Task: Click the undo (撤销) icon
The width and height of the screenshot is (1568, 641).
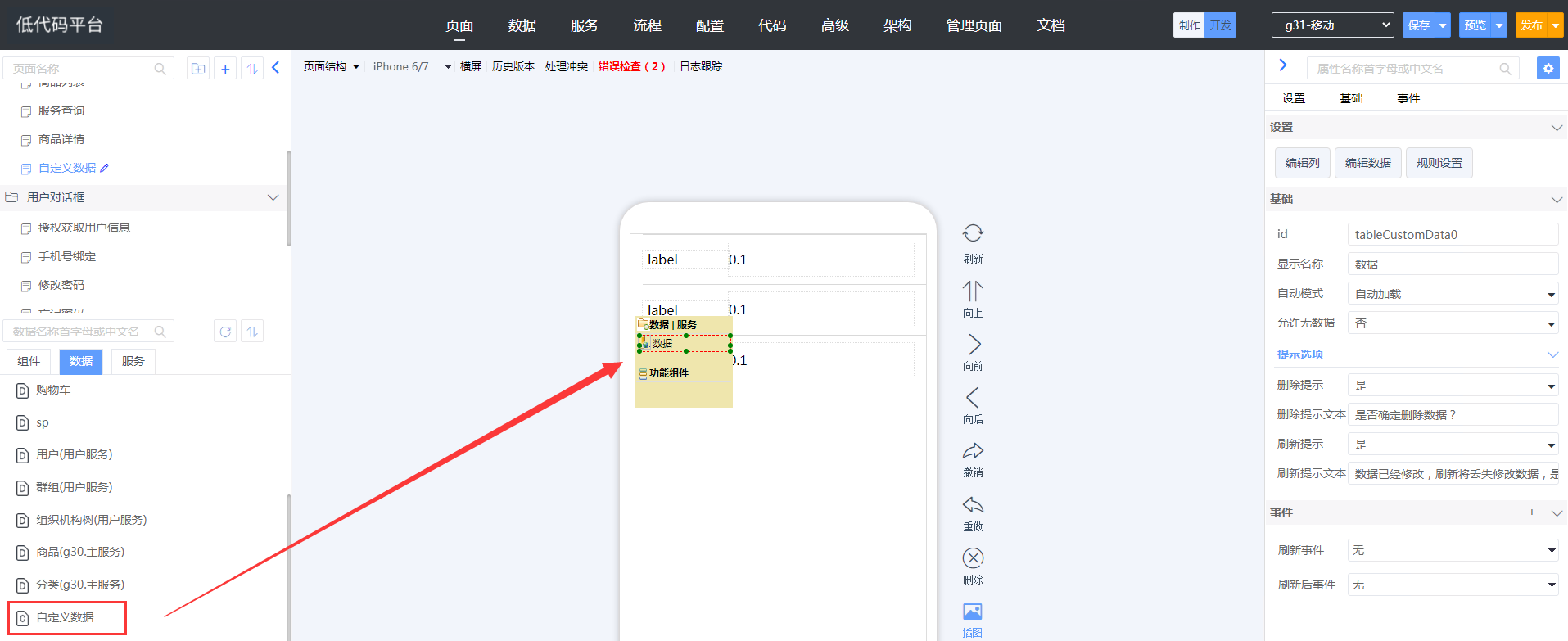Action: tap(973, 451)
